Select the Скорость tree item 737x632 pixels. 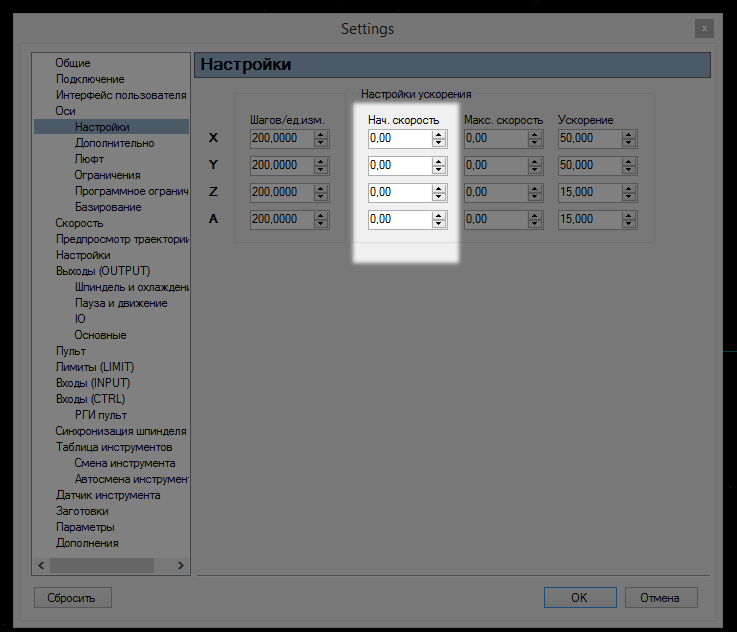tap(79, 223)
